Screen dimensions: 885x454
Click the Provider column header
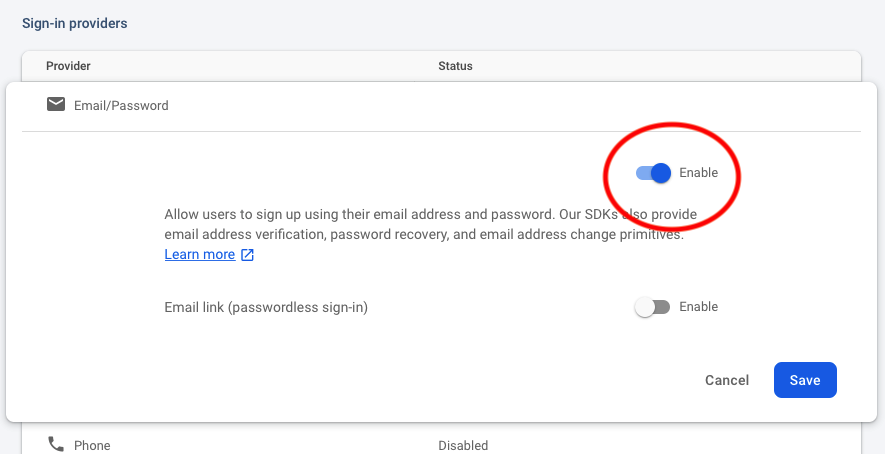tap(68, 66)
